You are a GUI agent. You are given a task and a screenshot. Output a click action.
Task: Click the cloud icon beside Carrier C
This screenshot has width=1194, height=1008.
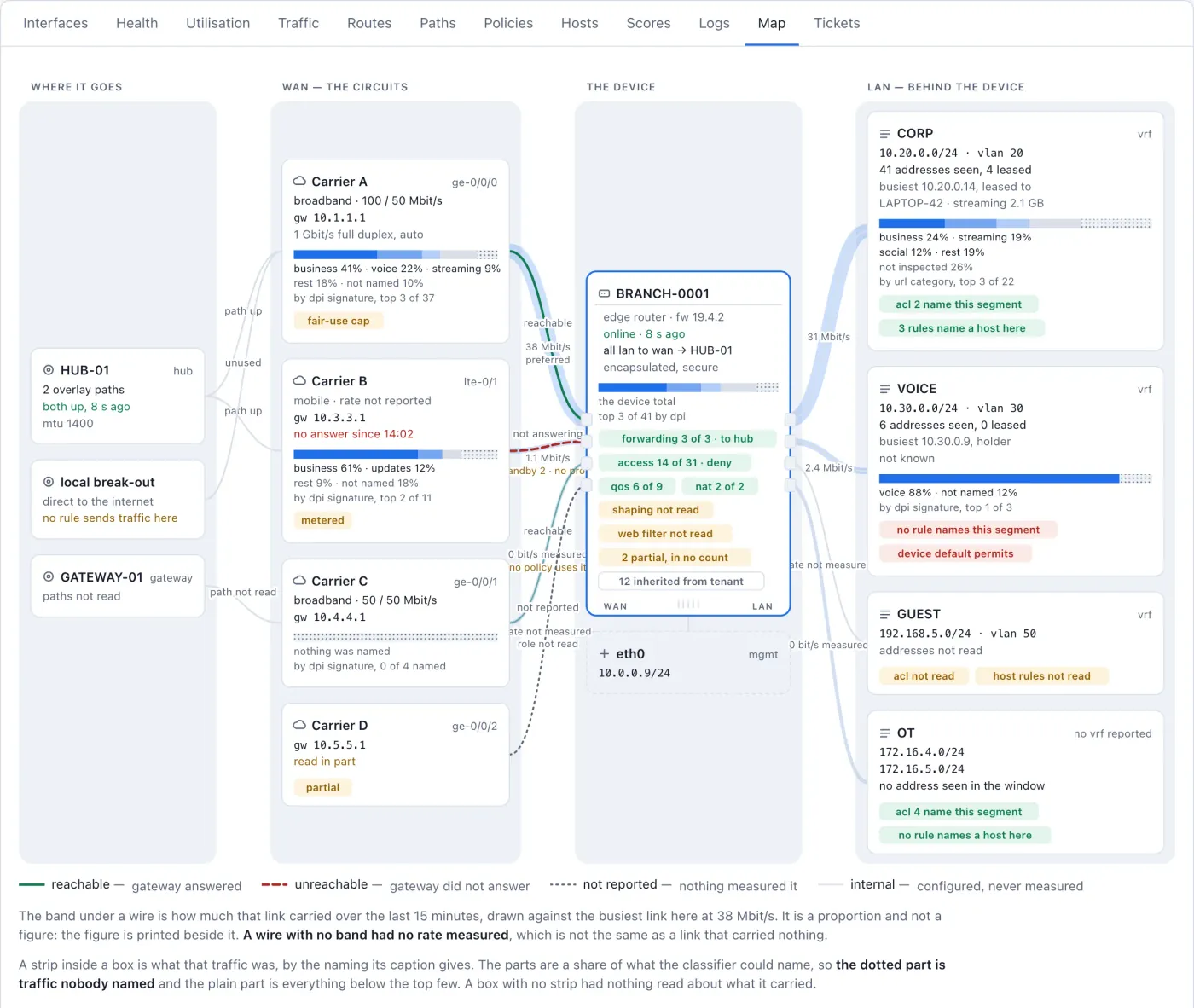pyautogui.click(x=299, y=580)
